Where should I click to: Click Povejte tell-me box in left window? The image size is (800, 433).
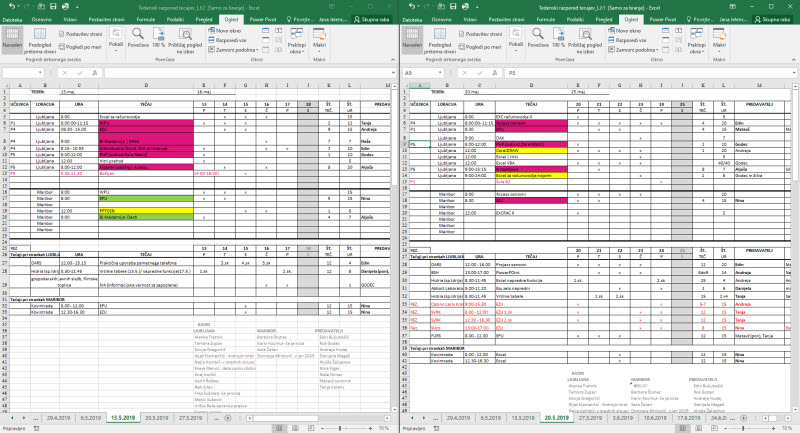tap(300, 19)
